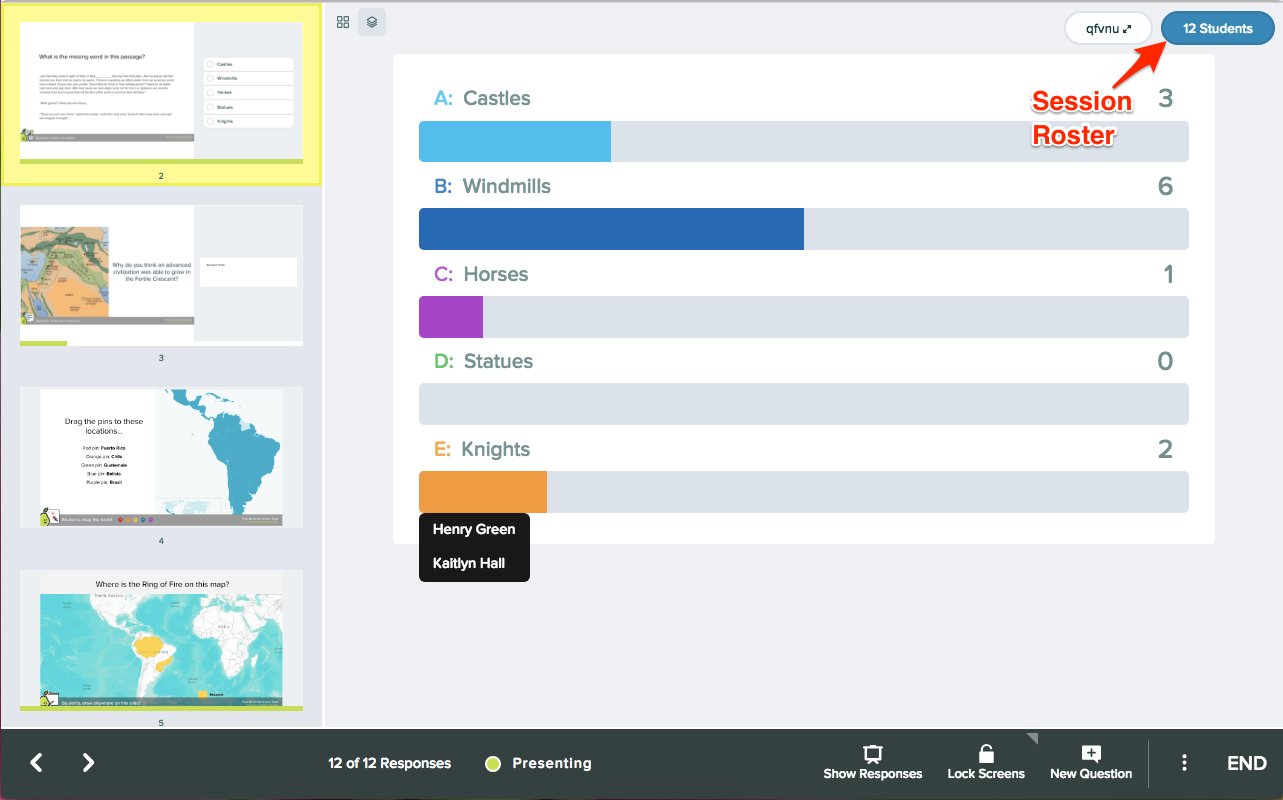1283x800 pixels.
Task: Click the orange Knights response bar
Action: pos(483,492)
